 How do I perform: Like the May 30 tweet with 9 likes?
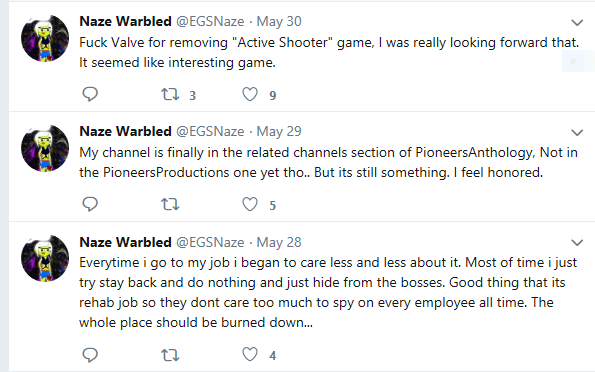[x=250, y=94]
